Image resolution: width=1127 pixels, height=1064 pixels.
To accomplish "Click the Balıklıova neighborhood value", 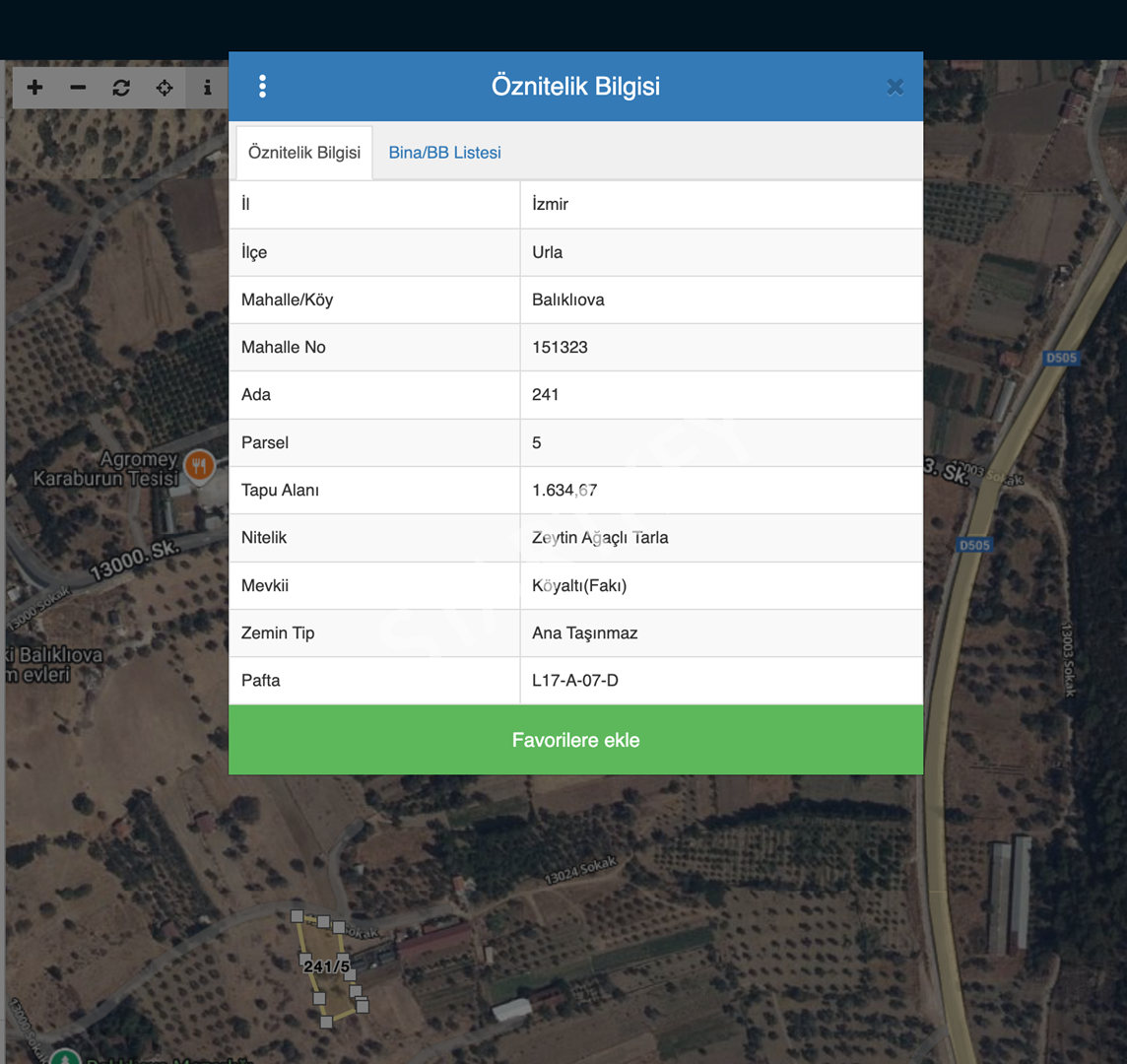I will click(x=568, y=300).
